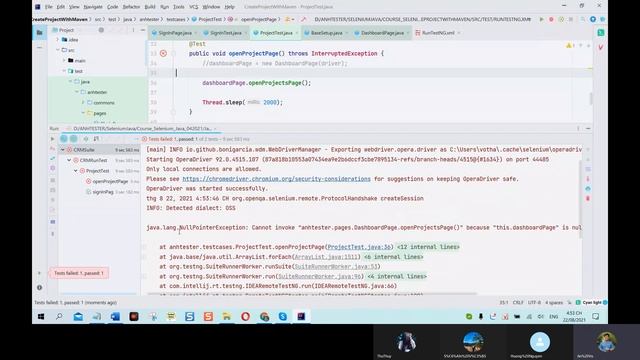
Task: Collapse the CRMRunTest node
Action: pyautogui.click(x=69, y=160)
